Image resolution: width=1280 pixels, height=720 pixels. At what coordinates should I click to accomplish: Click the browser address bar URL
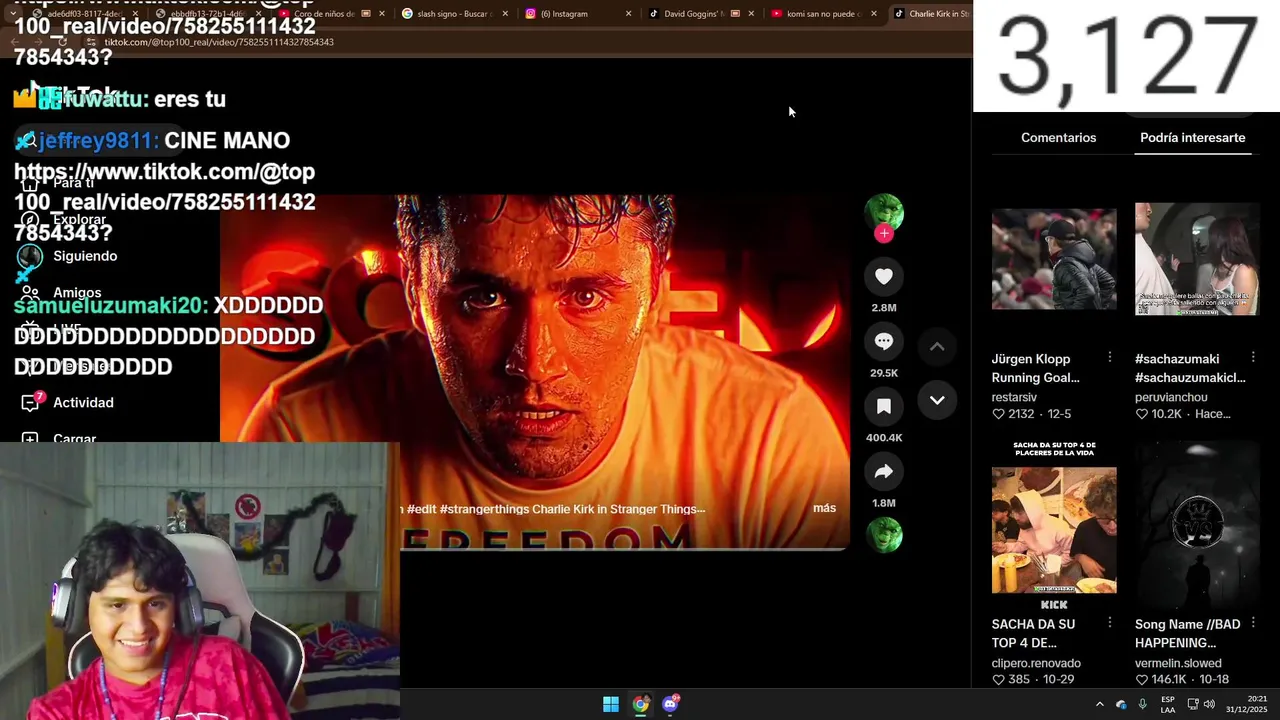(x=219, y=42)
